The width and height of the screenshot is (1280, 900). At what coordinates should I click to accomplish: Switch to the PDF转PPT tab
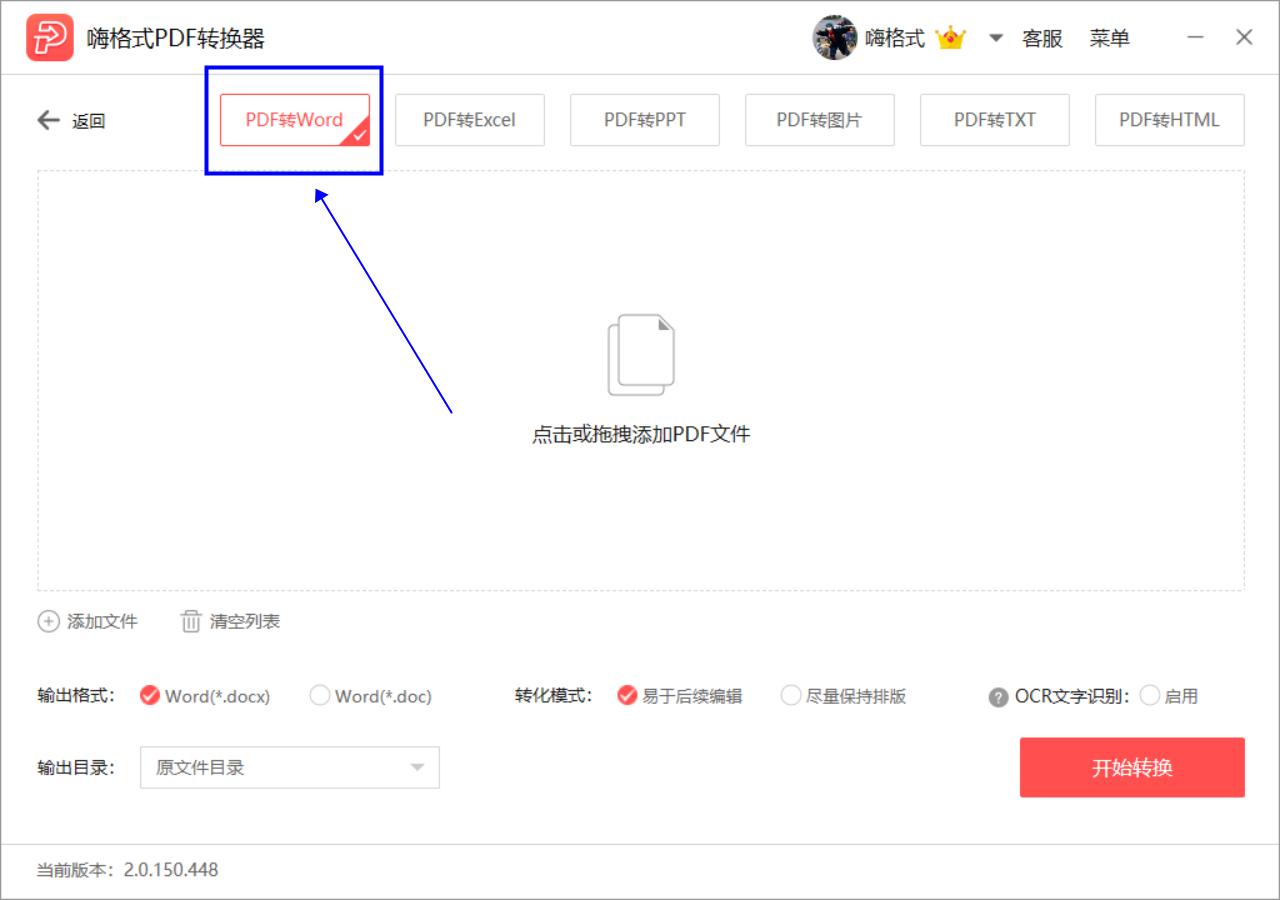tap(645, 120)
